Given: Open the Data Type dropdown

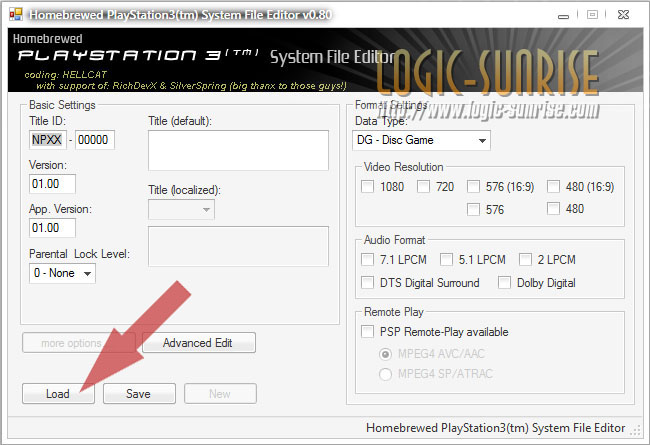Looking at the screenshot, I should tap(421, 140).
